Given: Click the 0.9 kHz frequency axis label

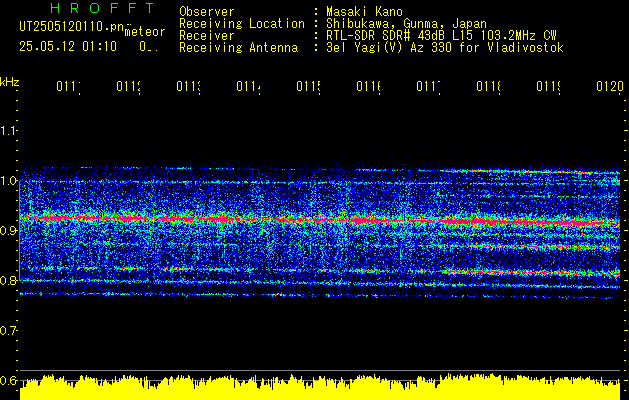Looking at the screenshot, I should click(x=8, y=231).
